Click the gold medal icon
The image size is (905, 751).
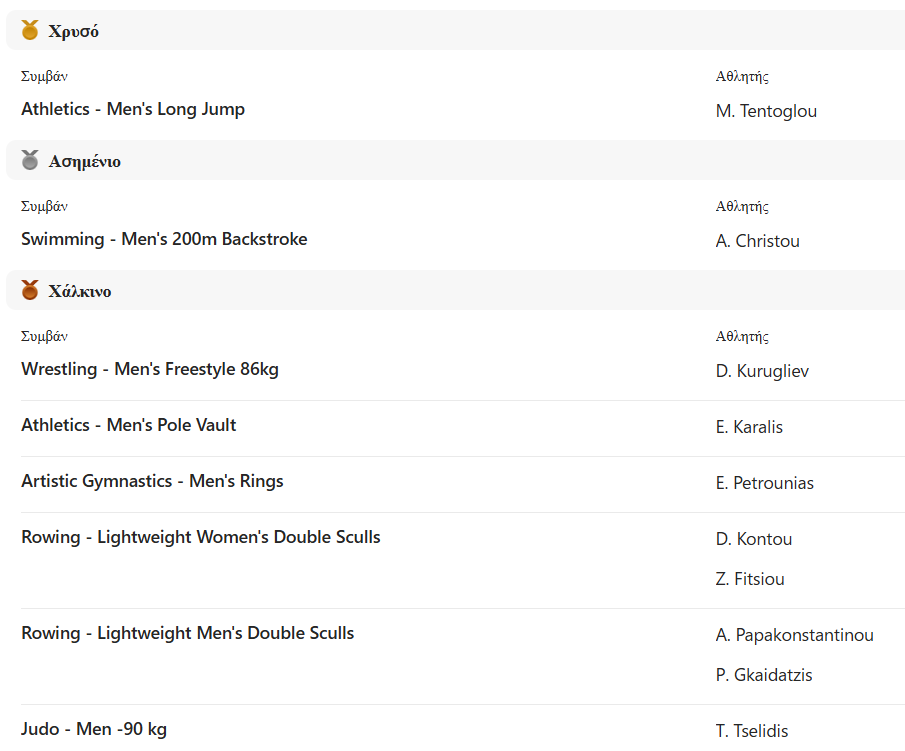coord(30,30)
